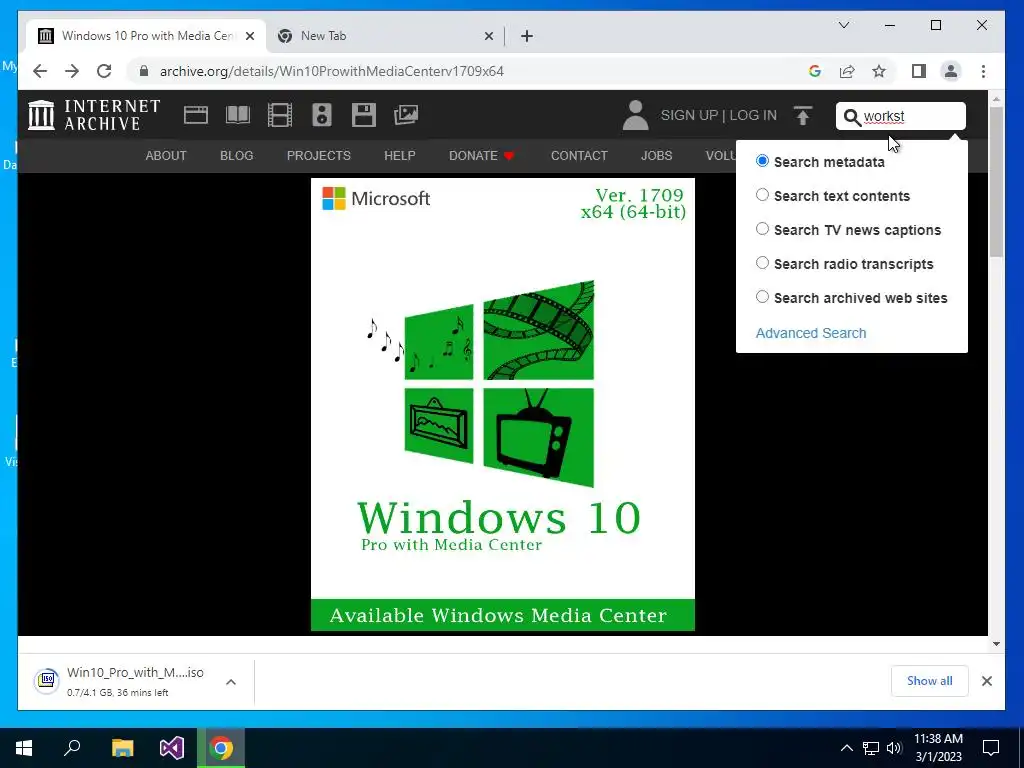Toggle the Chrome side panel icon
1024x768 pixels.
[x=919, y=71]
